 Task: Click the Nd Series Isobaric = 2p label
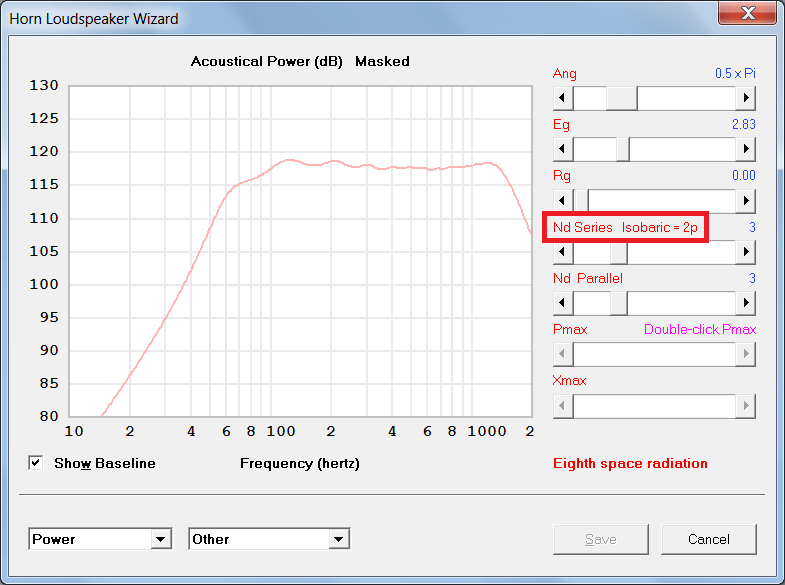[x=625, y=228]
